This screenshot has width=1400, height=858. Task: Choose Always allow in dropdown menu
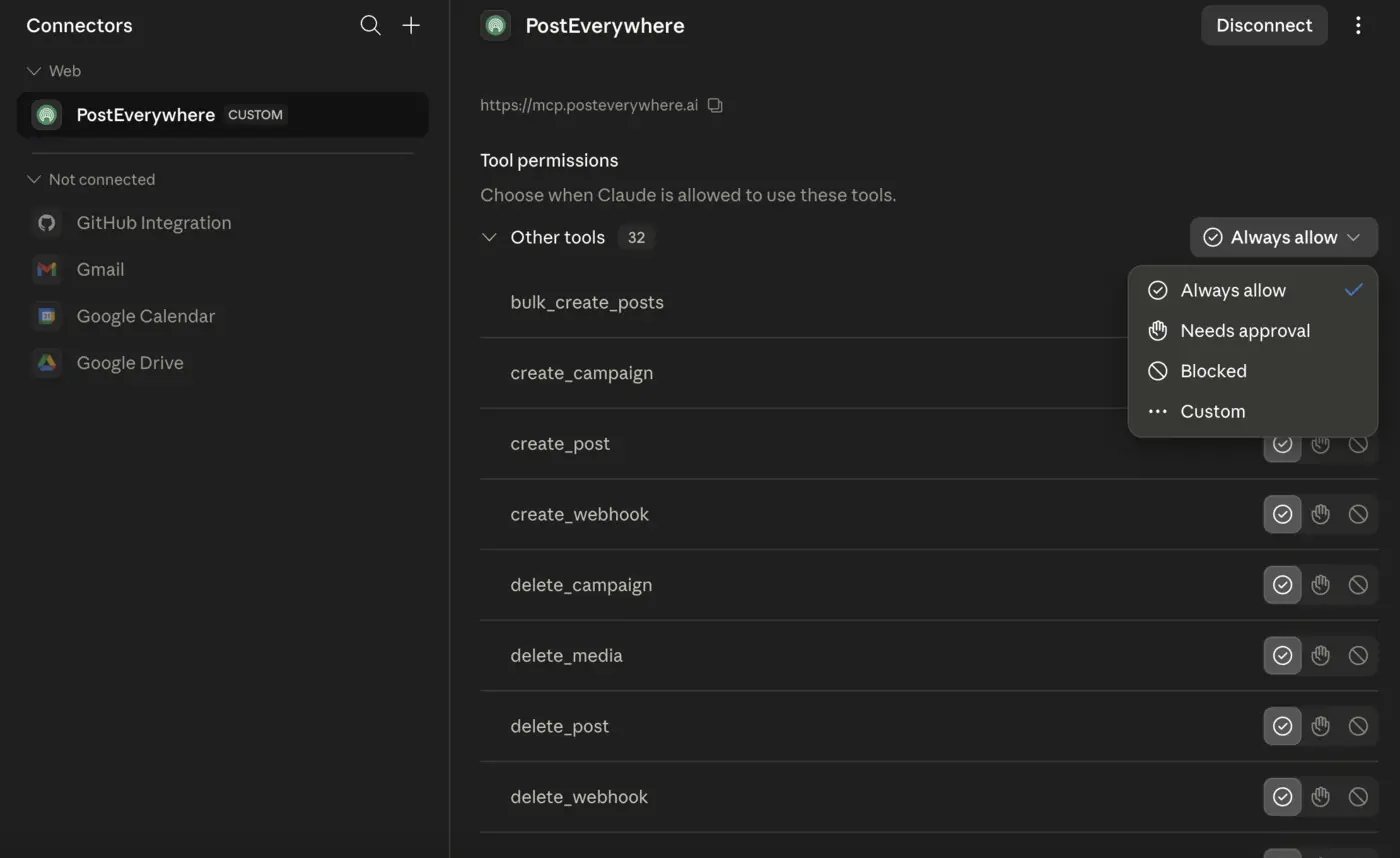coord(1252,290)
